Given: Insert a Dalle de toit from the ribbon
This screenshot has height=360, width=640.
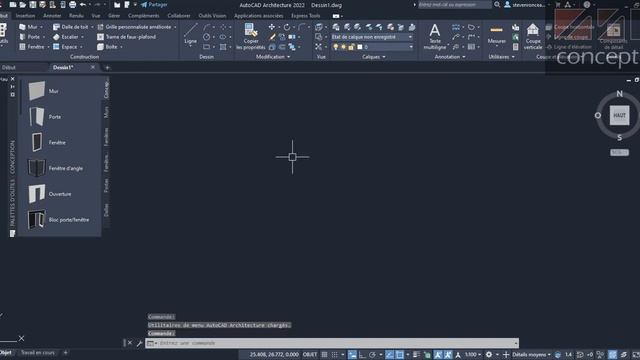Looking at the screenshot, I should point(70,27).
